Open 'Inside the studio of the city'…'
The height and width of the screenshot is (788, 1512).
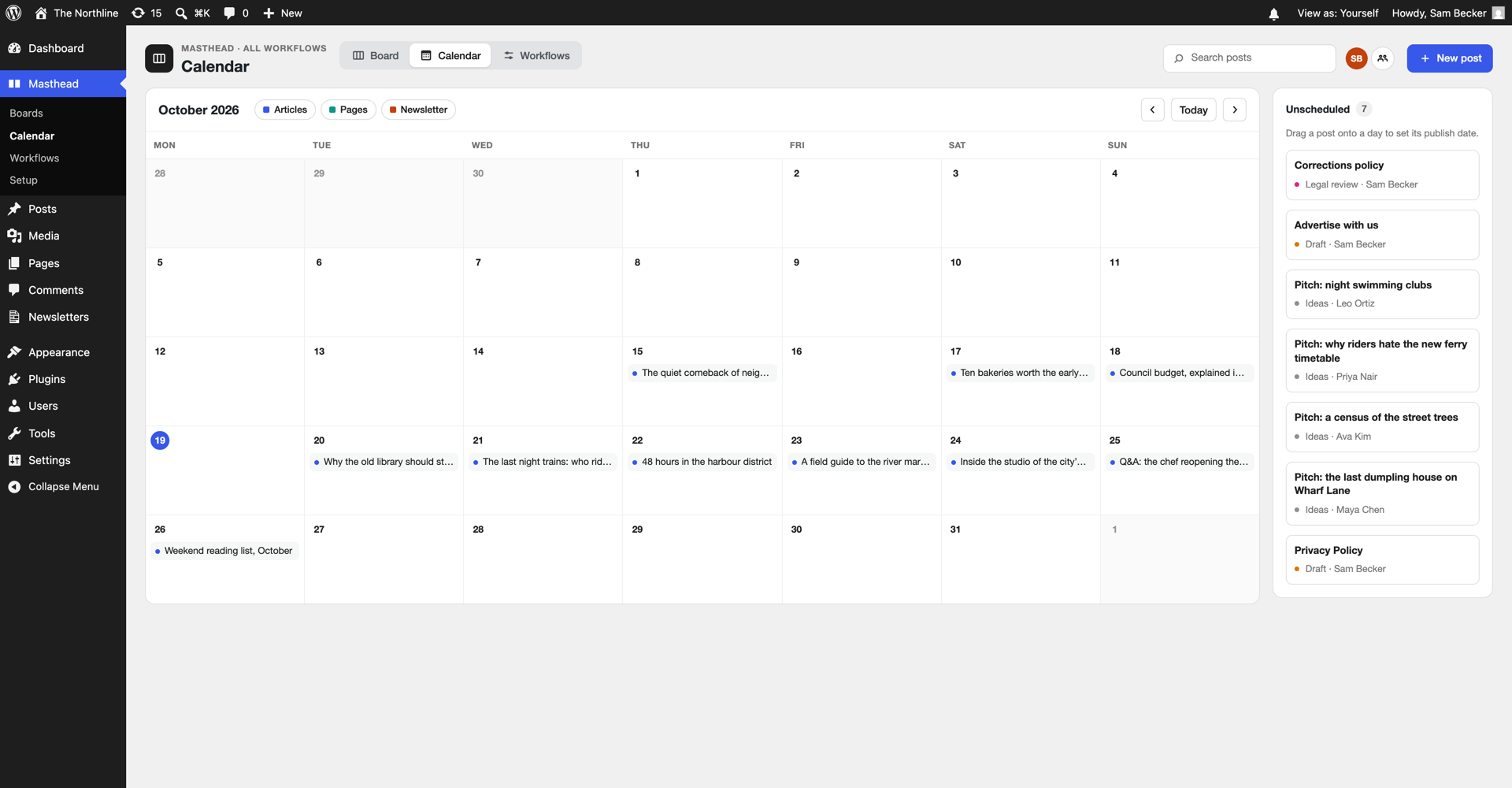[1021, 462]
